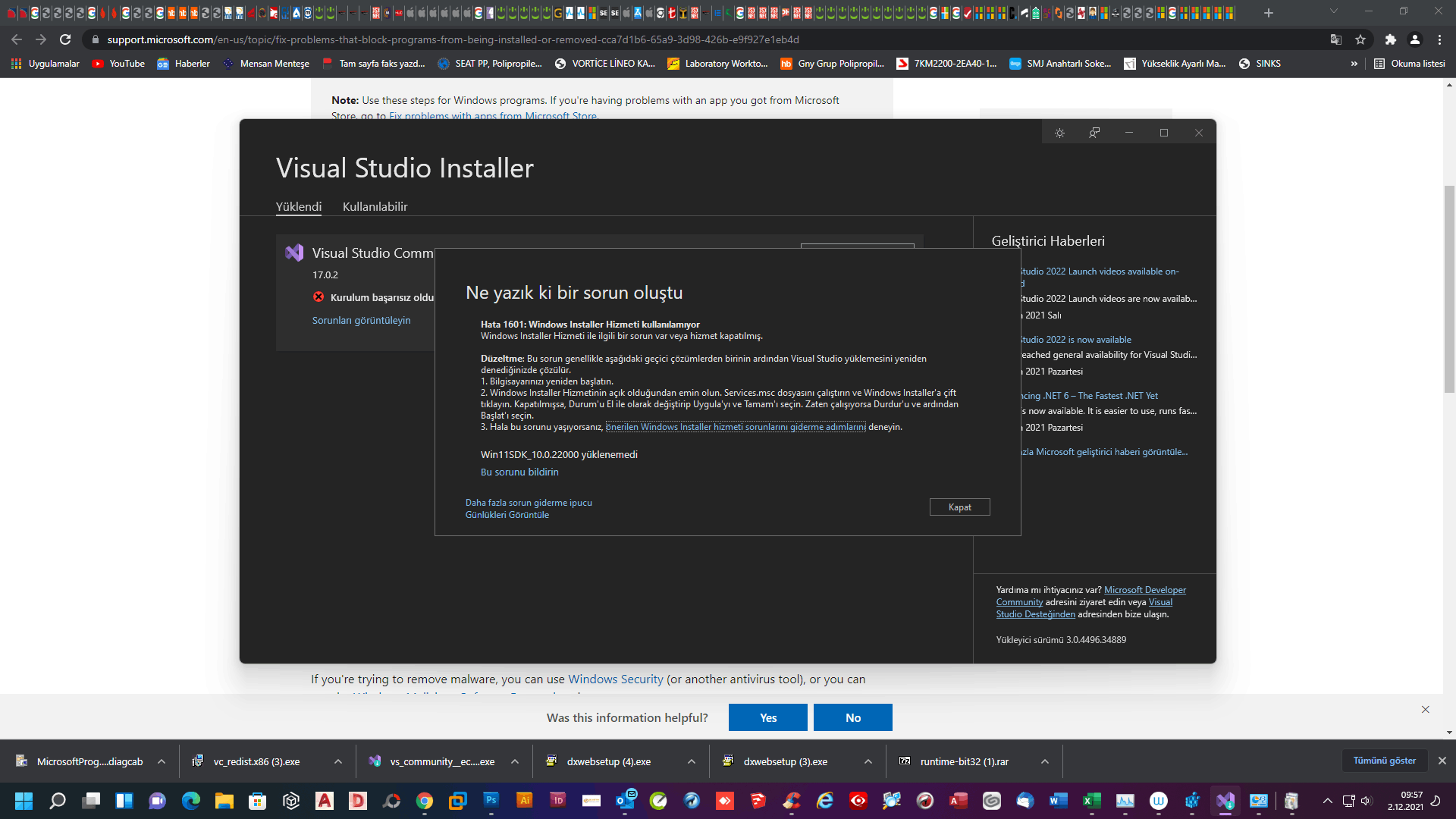This screenshot has width=1456, height=819.
Task: Open önerilen Windows Installer hizmeti sorunlarını giderme link
Action: click(736, 427)
